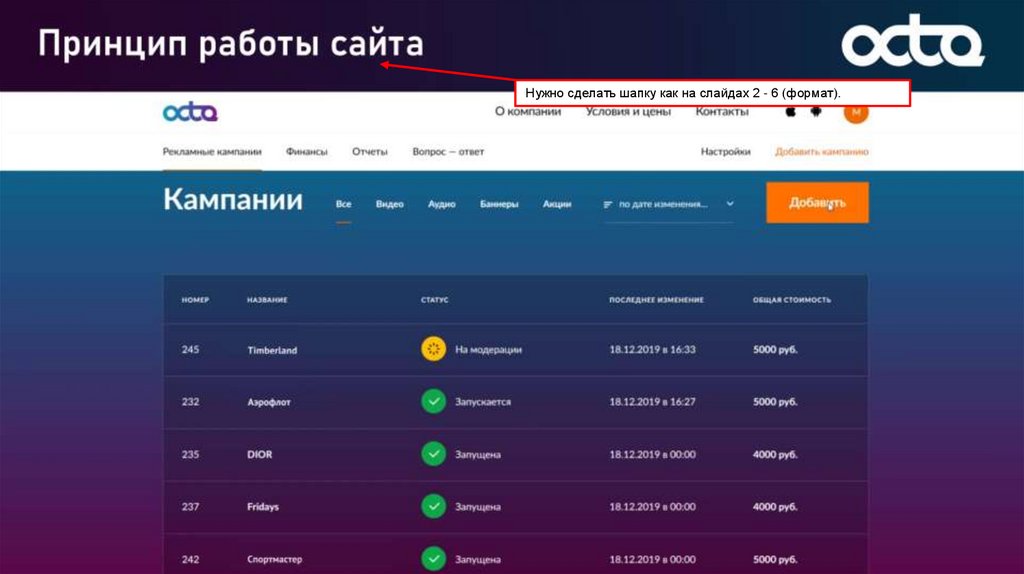The height and width of the screenshot is (574, 1024).
Task: Click DIOR cost 4000 руб.
Action: 775,454
